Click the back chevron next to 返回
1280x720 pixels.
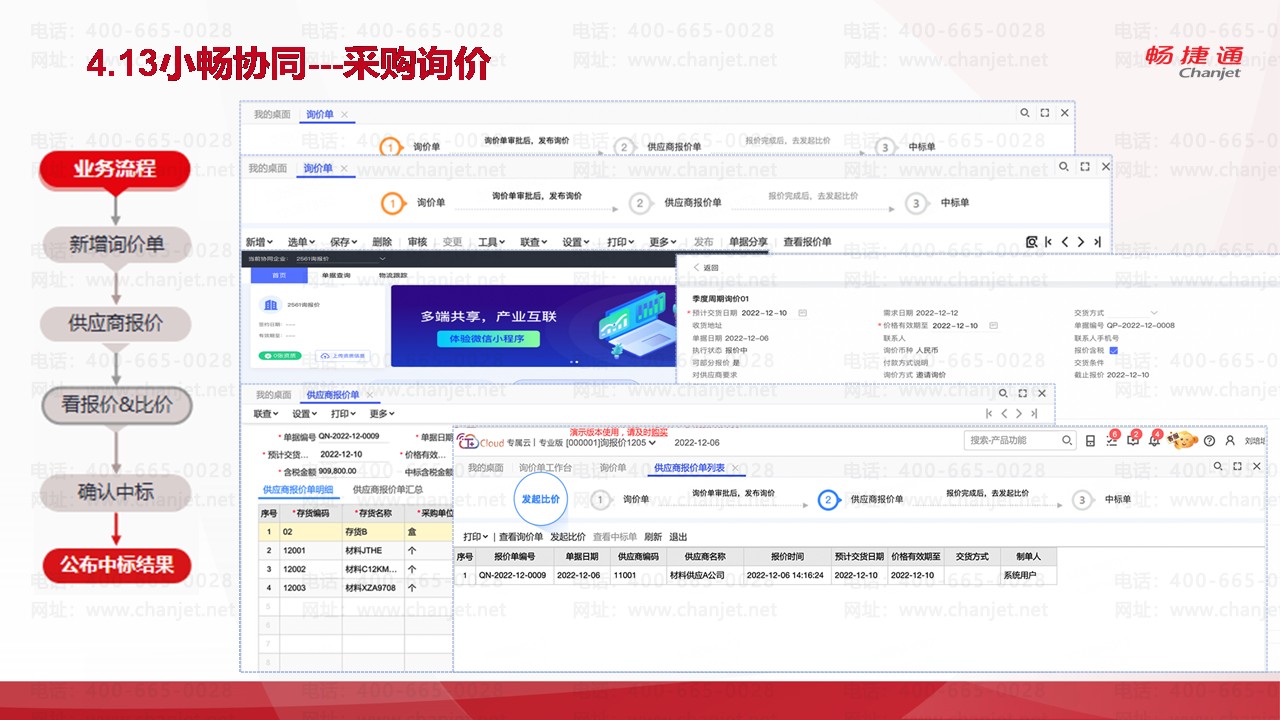coord(696,268)
